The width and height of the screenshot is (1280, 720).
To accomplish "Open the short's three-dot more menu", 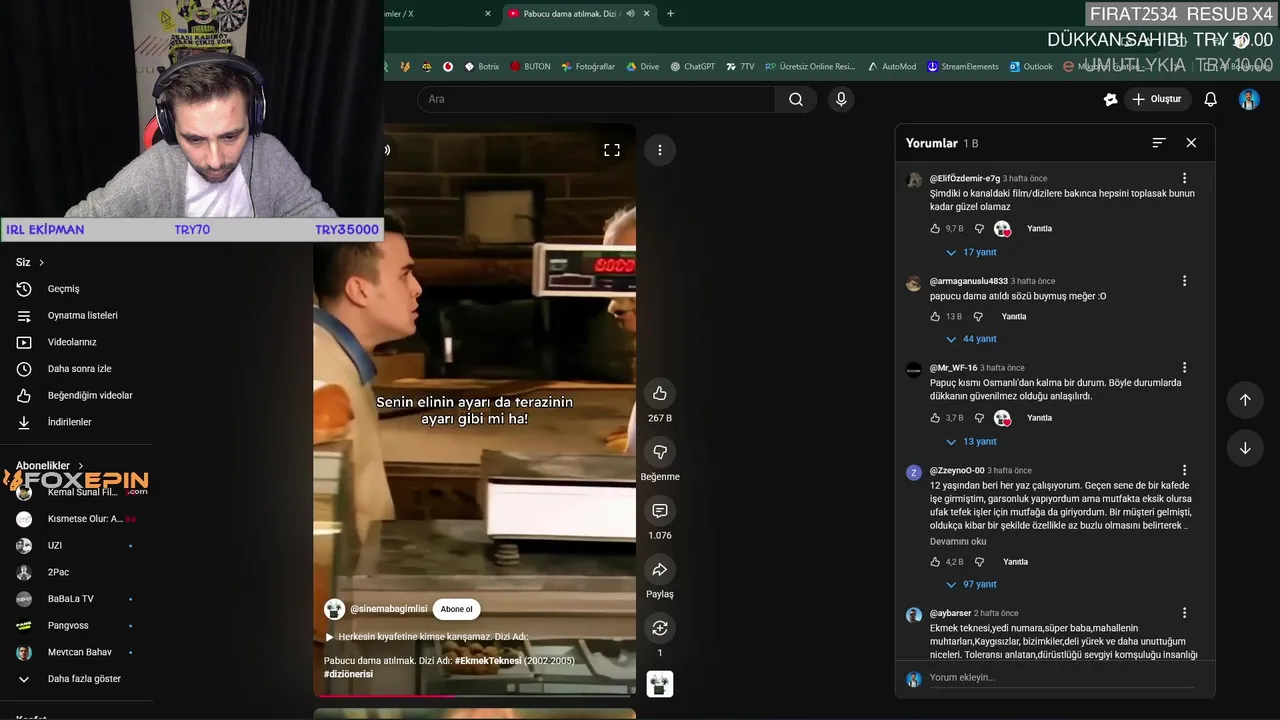I will tap(660, 150).
